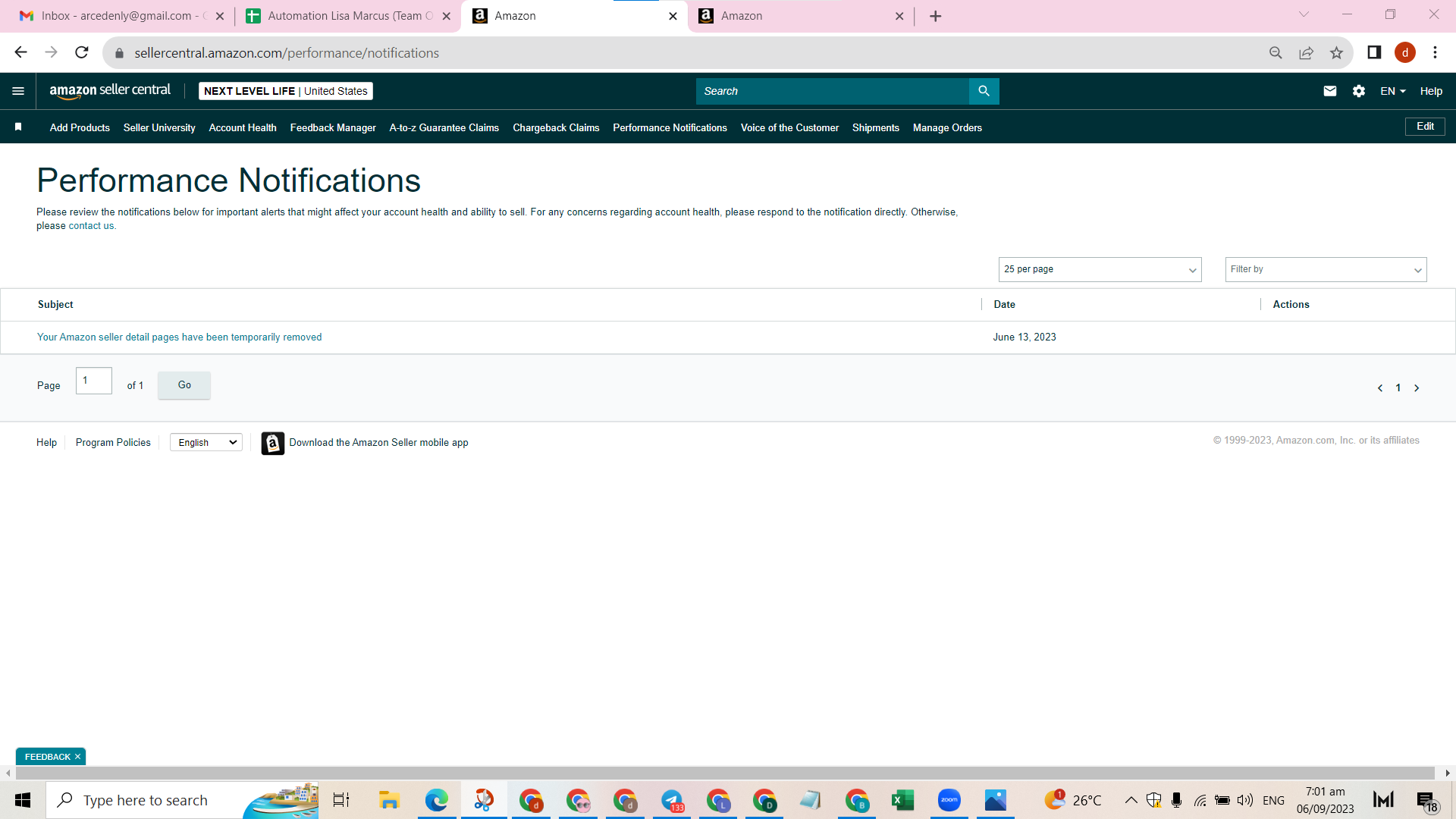Open Voice of the Customer
This screenshot has height=819, width=1456.
[789, 127]
